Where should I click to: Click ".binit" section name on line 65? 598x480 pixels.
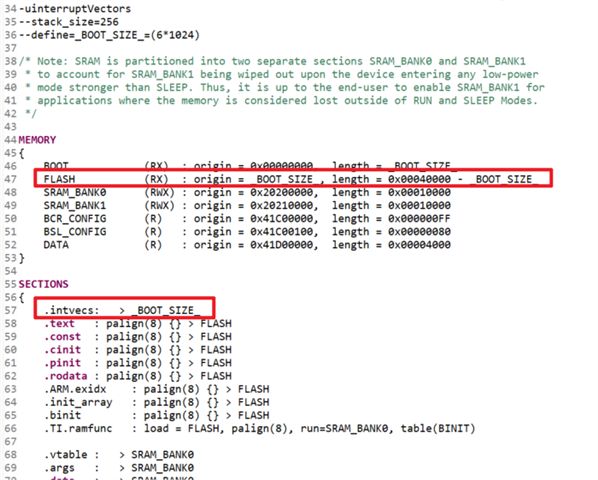coord(62,415)
